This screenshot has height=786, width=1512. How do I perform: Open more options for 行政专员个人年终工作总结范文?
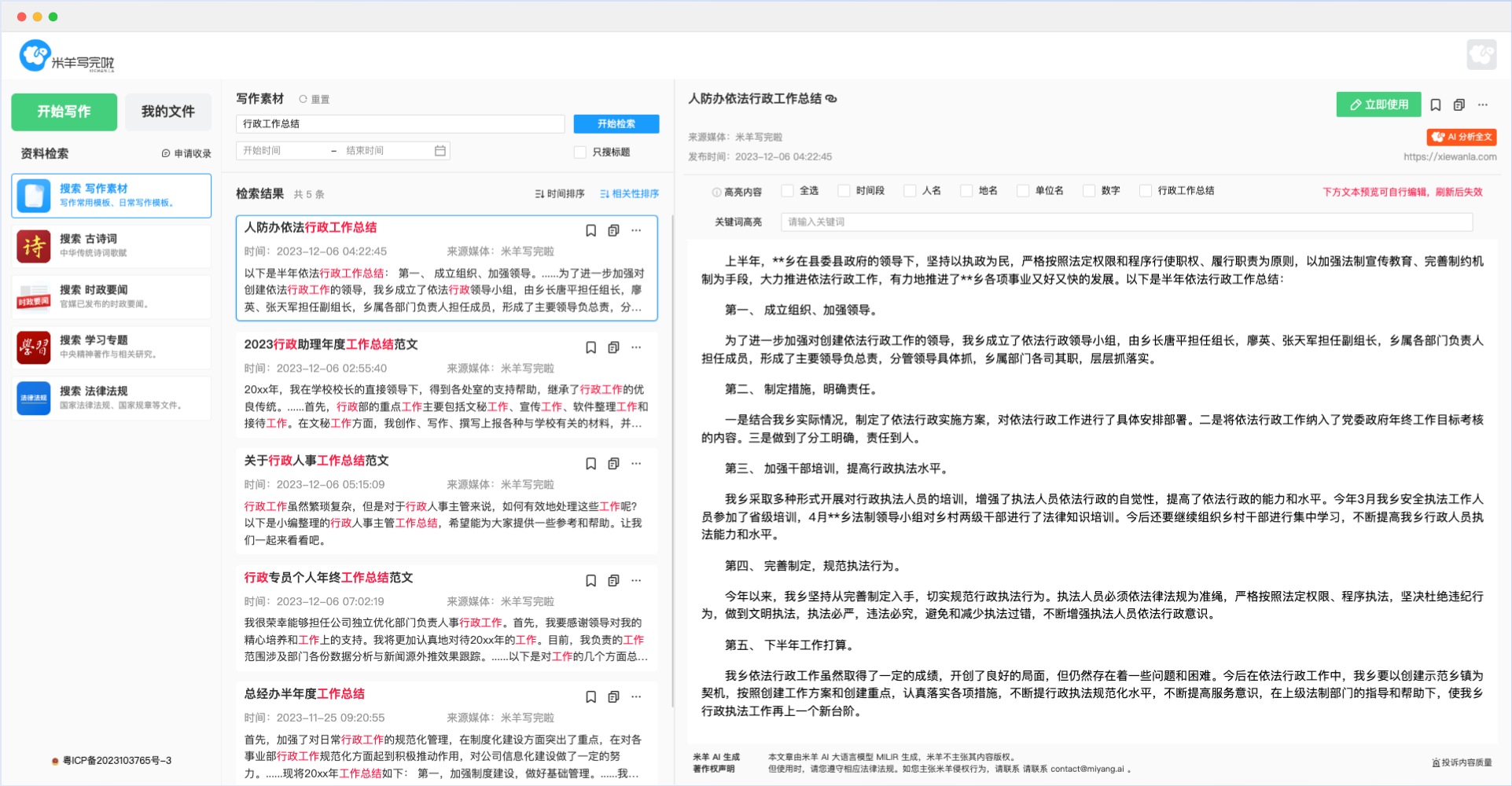point(636,580)
